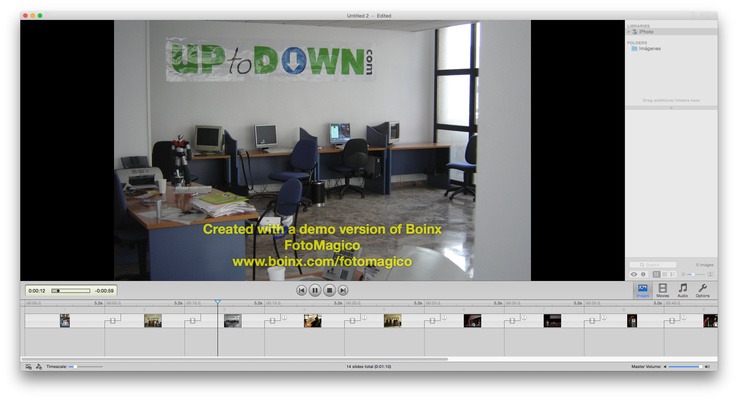Viewport: 738px width, 400px height.
Task: Click the playback progress bar in time display
Action: [x=71, y=291]
